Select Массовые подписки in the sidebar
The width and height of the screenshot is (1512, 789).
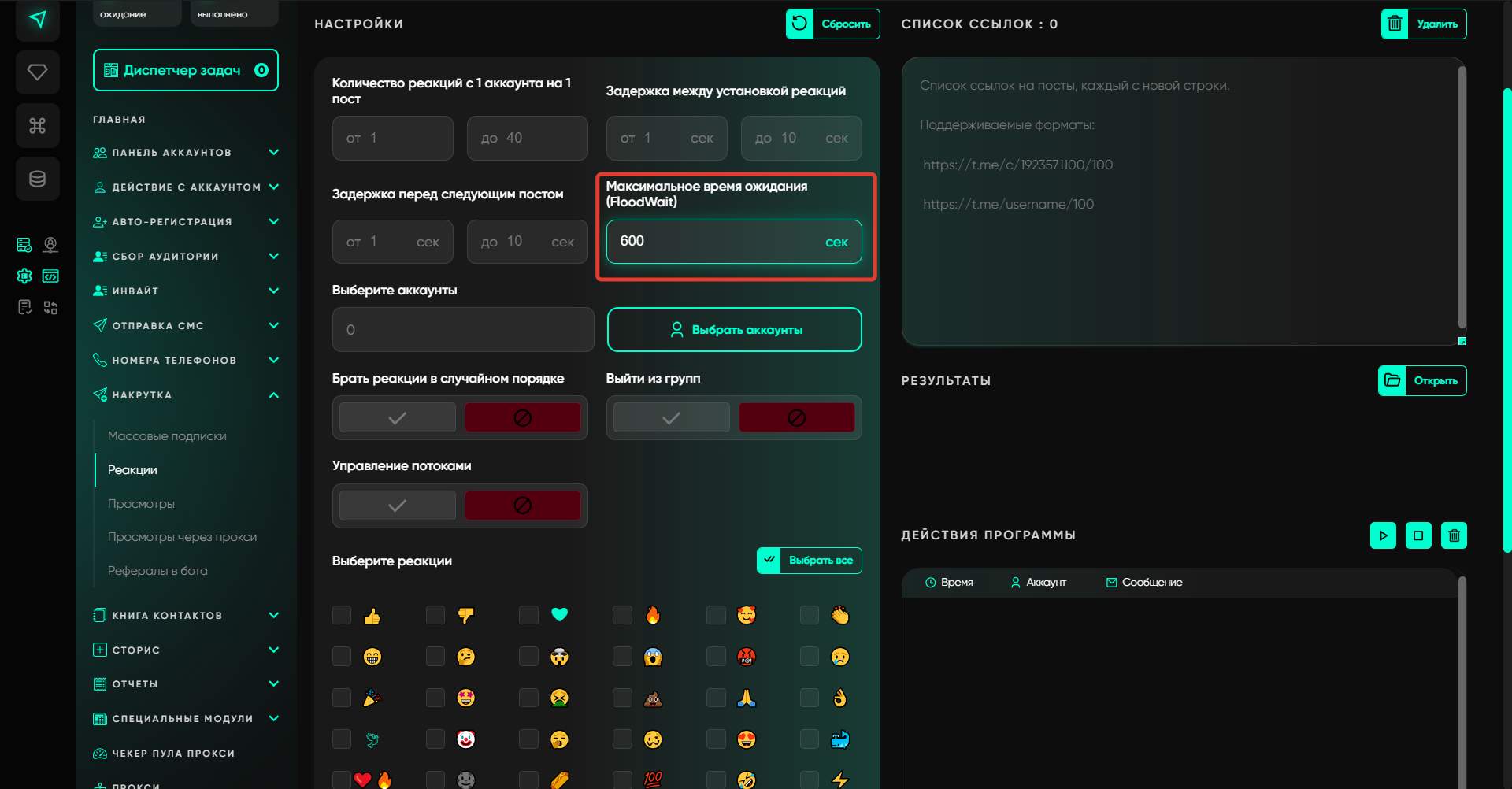click(167, 436)
